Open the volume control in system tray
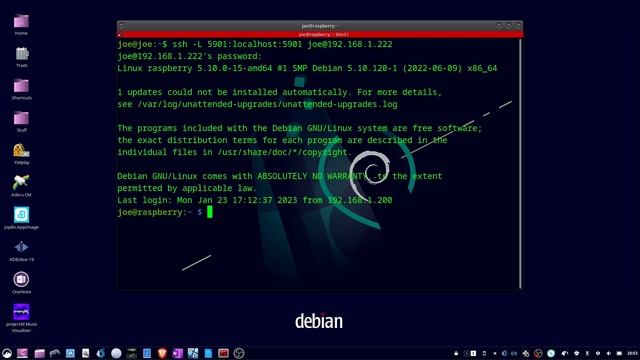 (609, 353)
